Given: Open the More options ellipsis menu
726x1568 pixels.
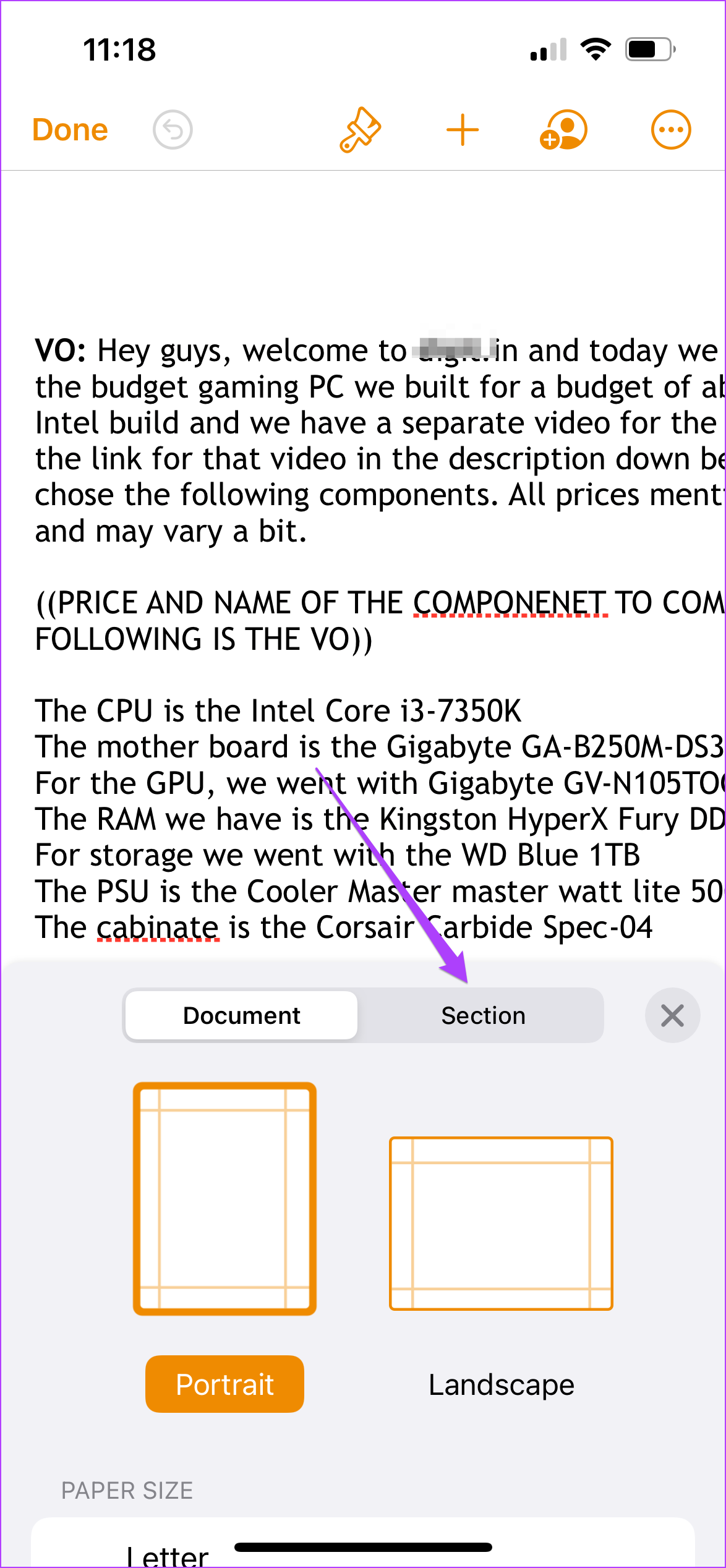Looking at the screenshot, I should coord(671,130).
